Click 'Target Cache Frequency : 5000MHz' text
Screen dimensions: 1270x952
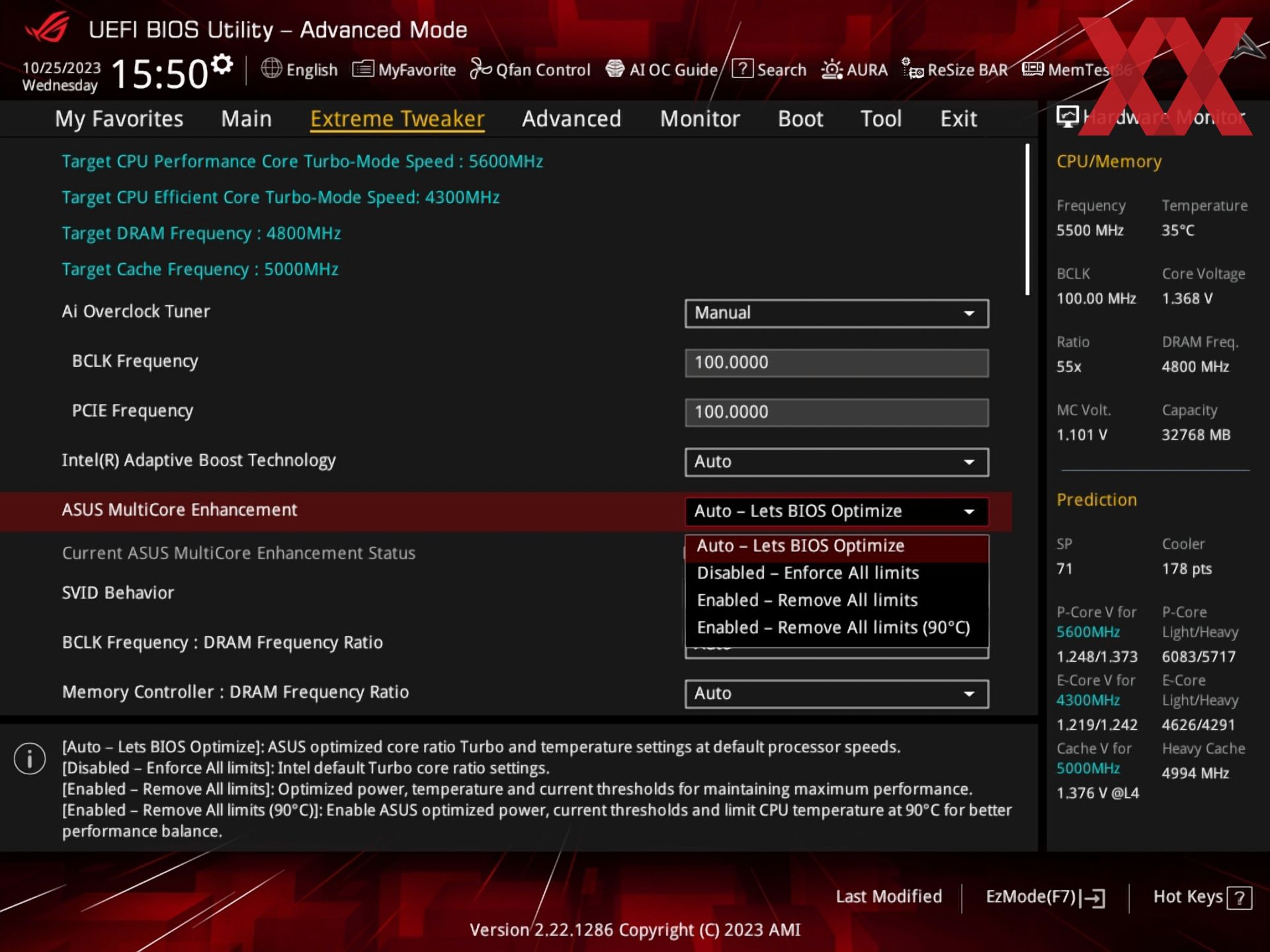pos(200,269)
